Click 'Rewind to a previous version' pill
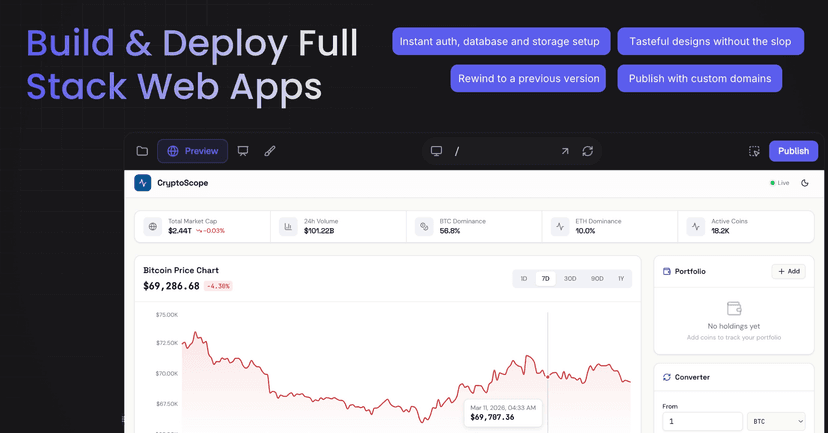828x433 pixels. point(529,78)
